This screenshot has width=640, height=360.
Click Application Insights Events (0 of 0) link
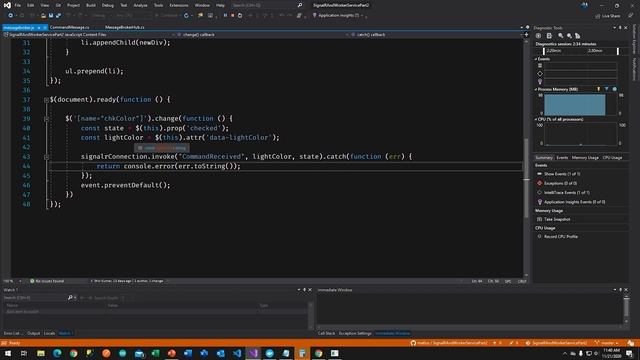click(575, 202)
